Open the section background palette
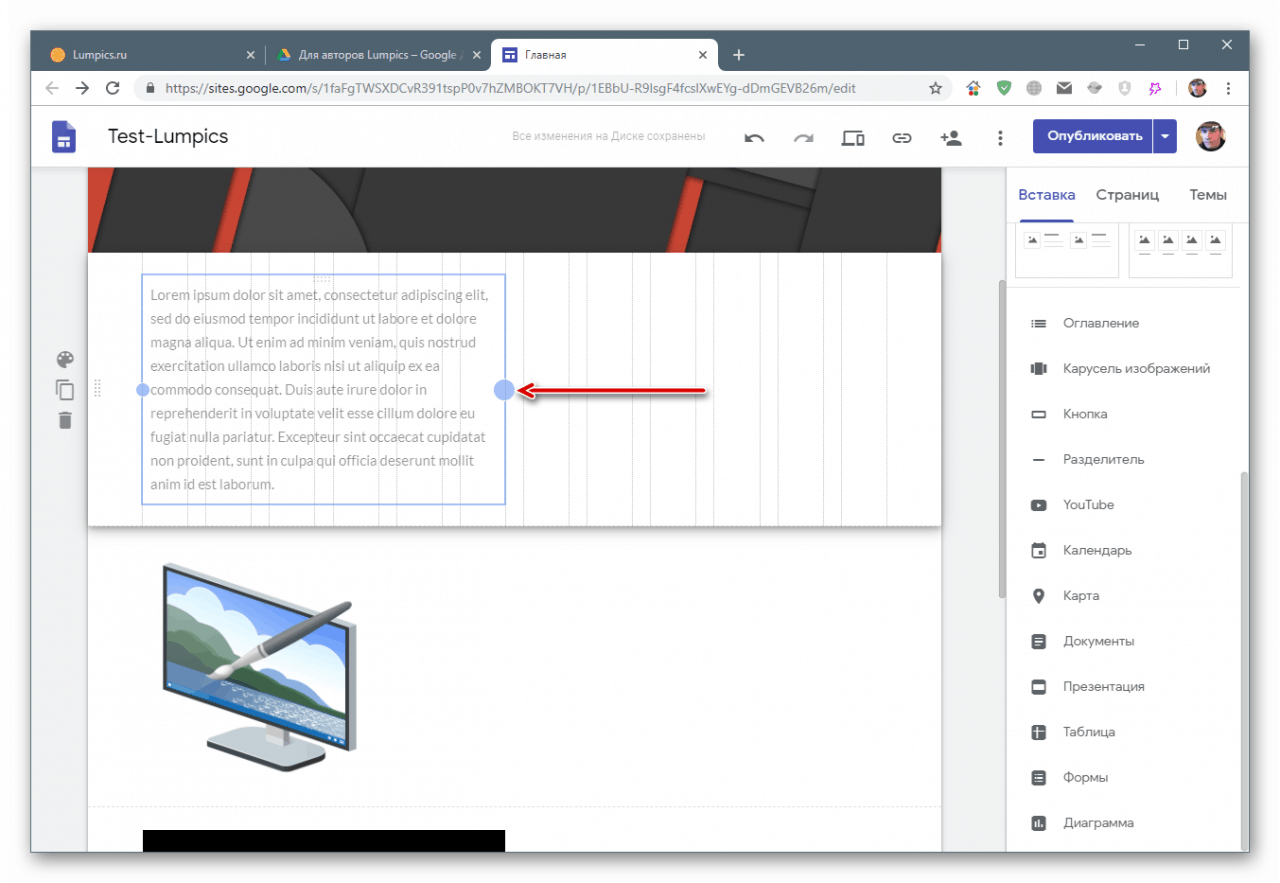1280x883 pixels. [x=65, y=360]
